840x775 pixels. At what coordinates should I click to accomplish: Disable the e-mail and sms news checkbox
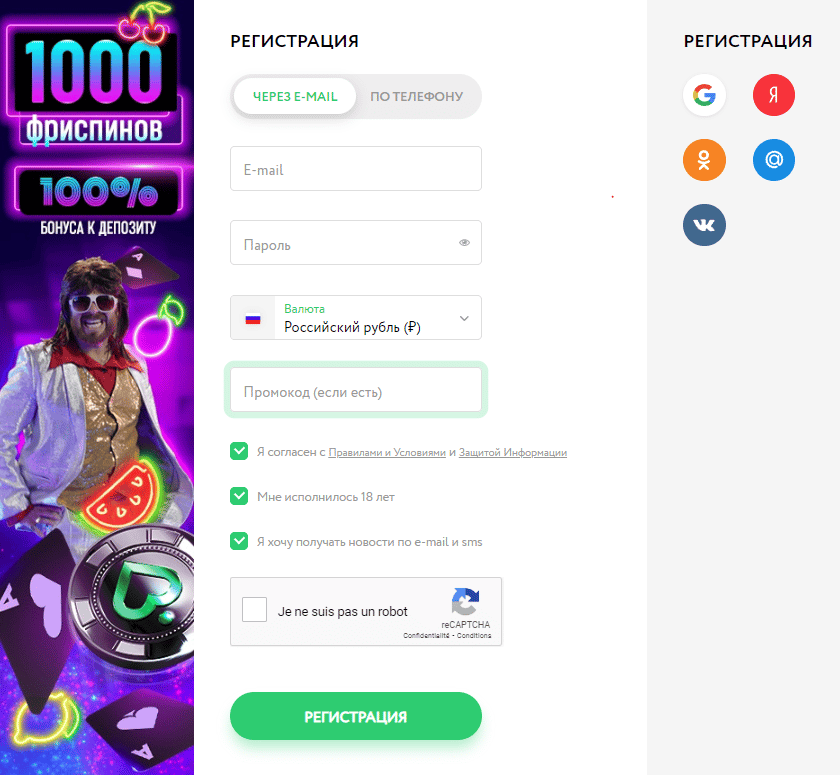[239, 541]
